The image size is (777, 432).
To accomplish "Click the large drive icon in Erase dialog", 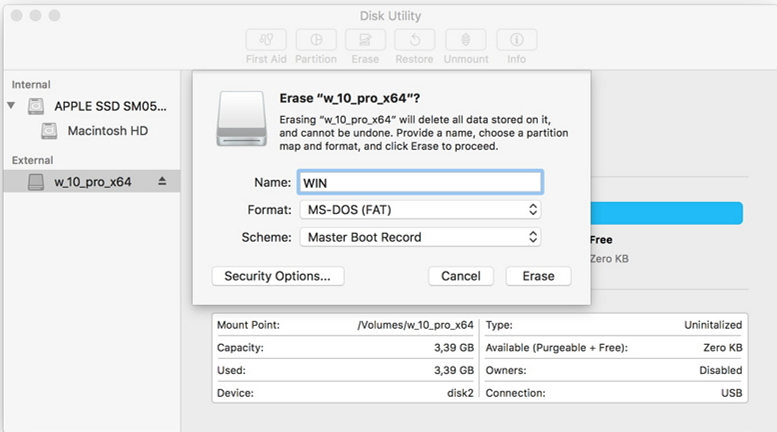I will 241,119.
